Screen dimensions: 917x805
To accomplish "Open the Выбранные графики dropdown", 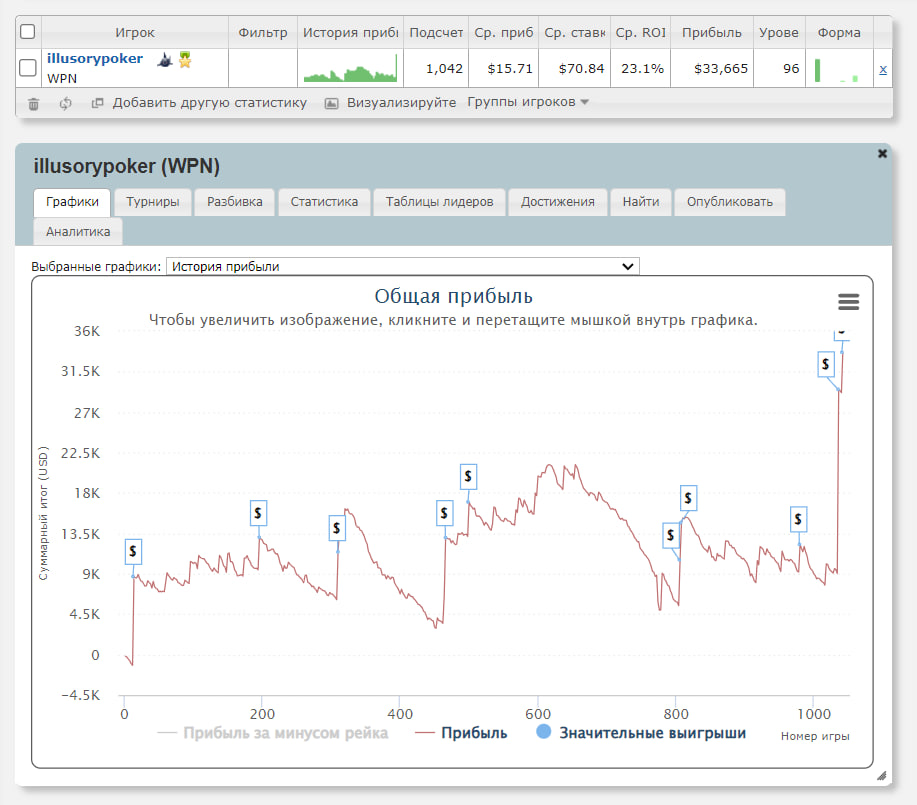I will click(x=402, y=266).
